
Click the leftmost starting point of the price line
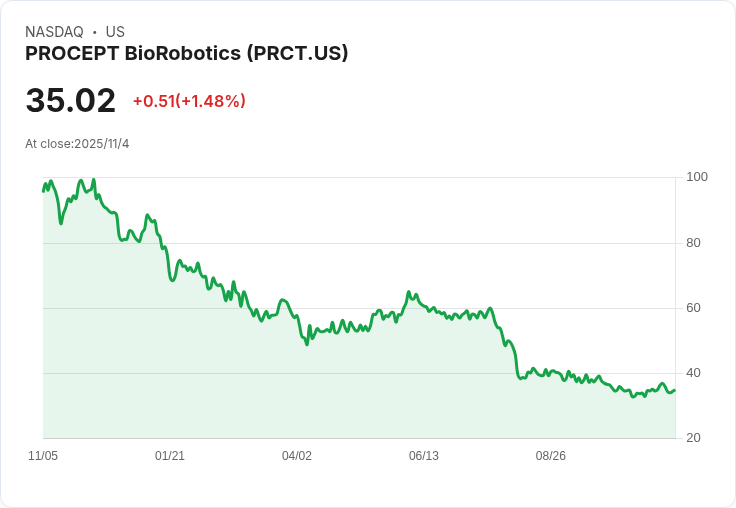(43, 190)
